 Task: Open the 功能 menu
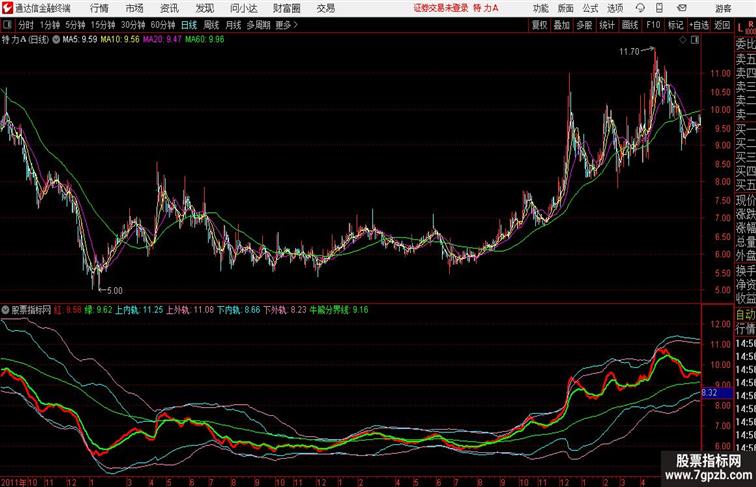click(540, 8)
